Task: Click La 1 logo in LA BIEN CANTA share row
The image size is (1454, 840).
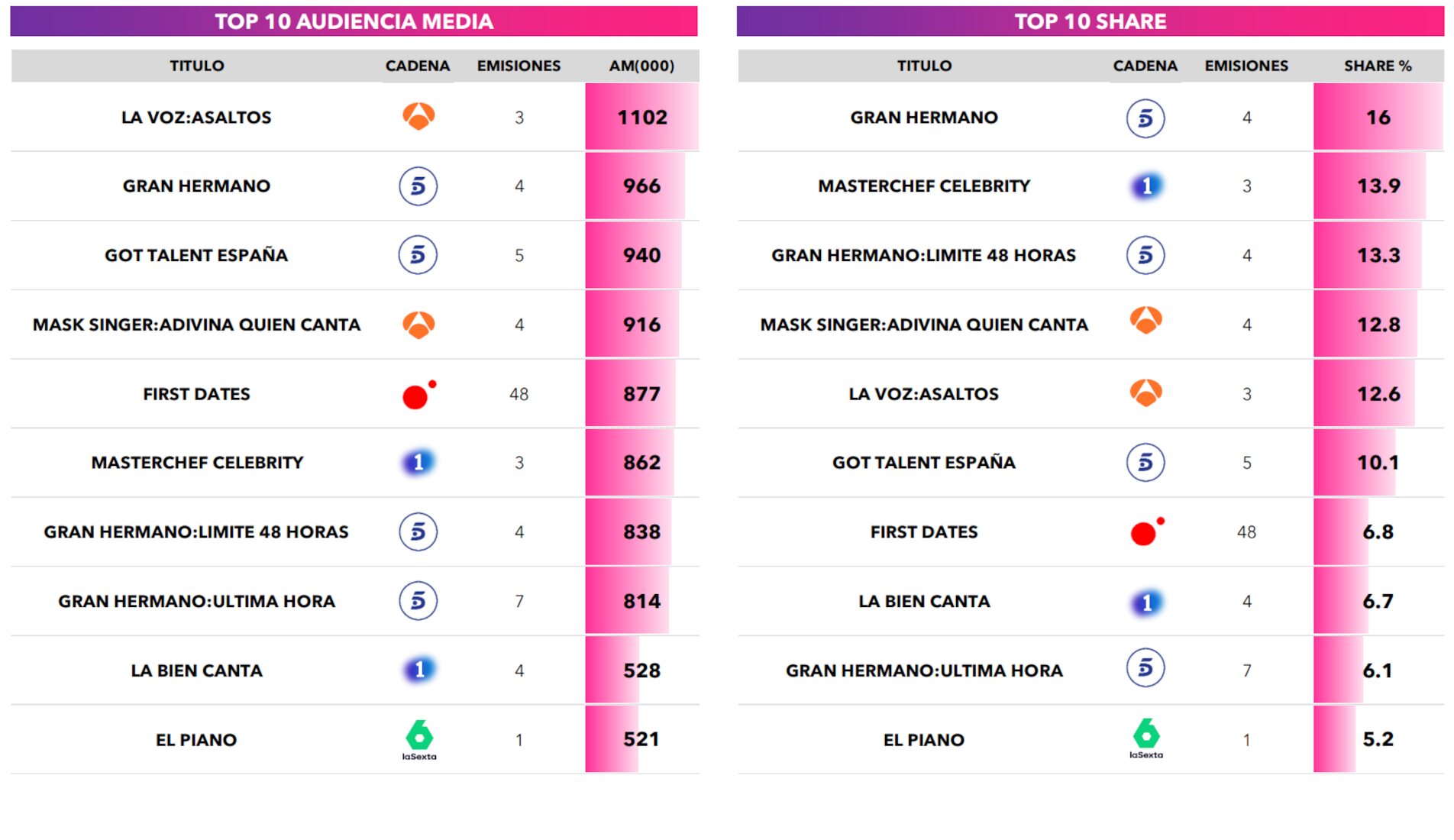Action: point(1146,603)
